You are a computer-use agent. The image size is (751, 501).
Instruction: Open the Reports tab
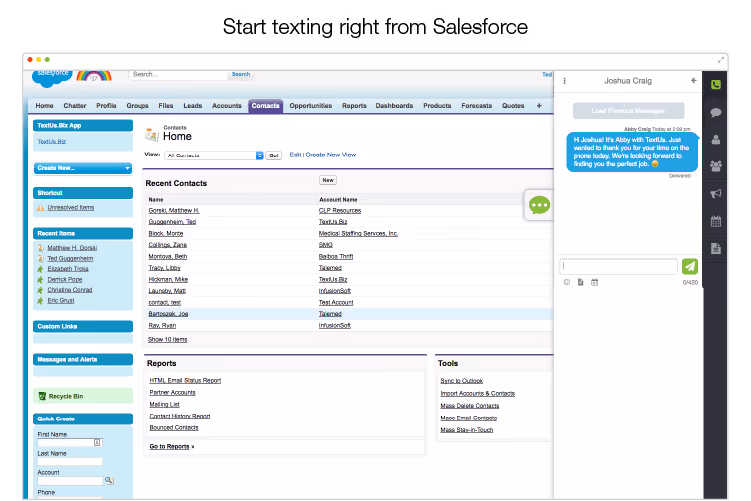[x=354, y=105]
